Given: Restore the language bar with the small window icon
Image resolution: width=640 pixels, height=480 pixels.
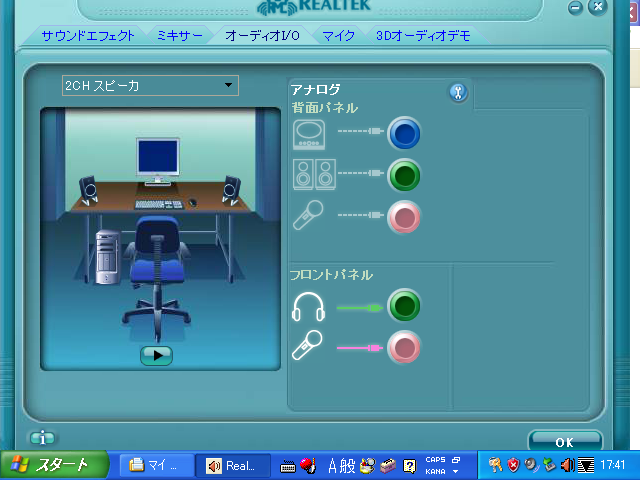Looking at the screenshot, I should point(456,460).
